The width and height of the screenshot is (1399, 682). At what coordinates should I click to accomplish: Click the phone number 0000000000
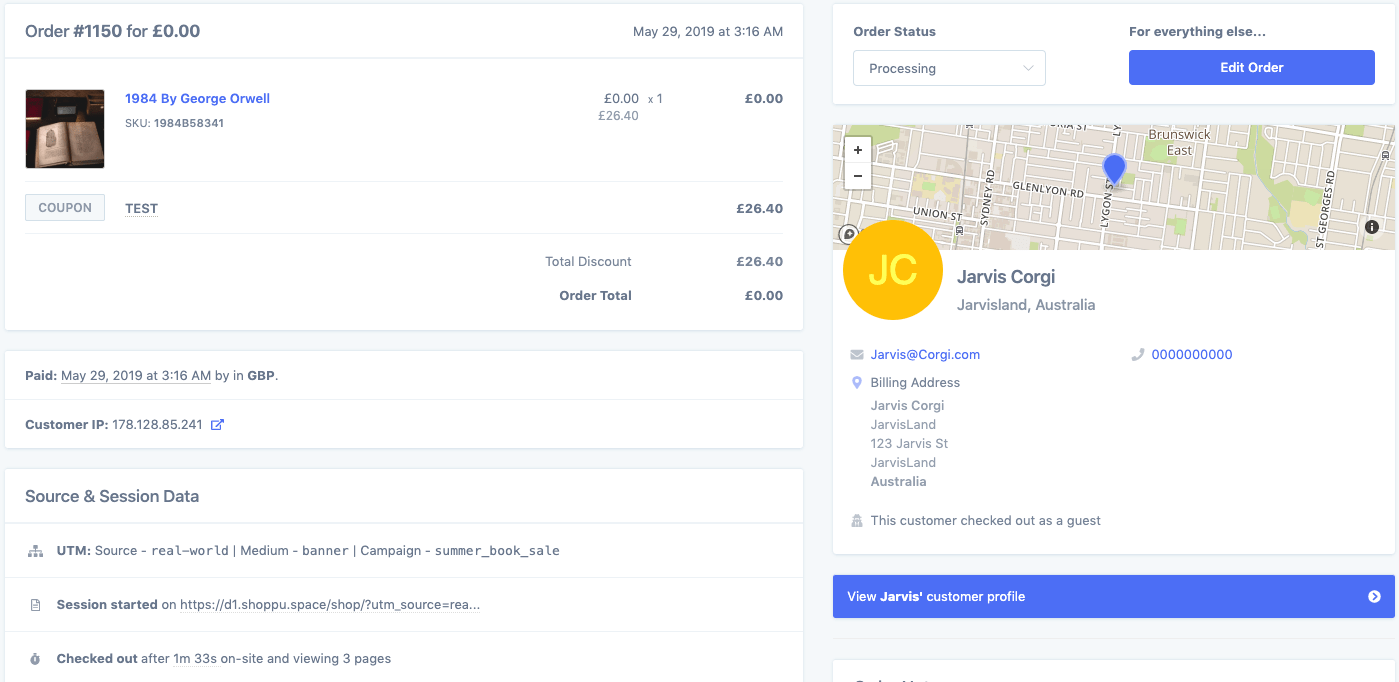1192,355
